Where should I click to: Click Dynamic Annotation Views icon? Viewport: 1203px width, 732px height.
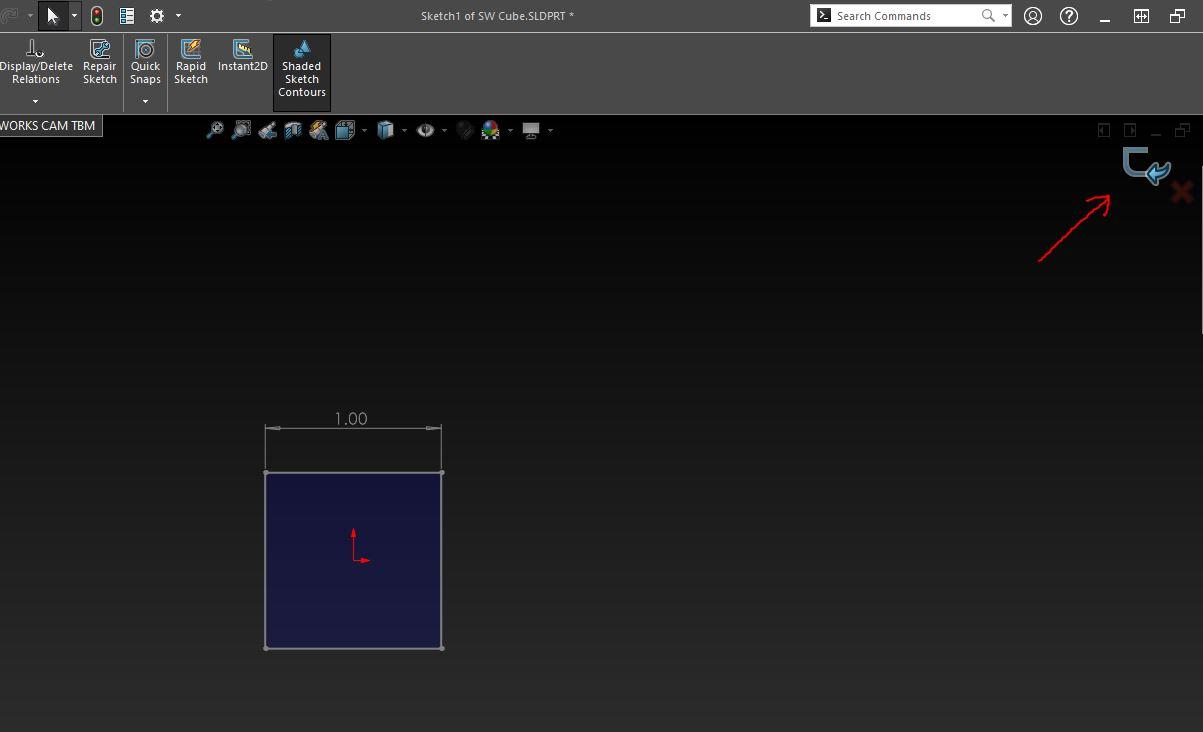319,130
